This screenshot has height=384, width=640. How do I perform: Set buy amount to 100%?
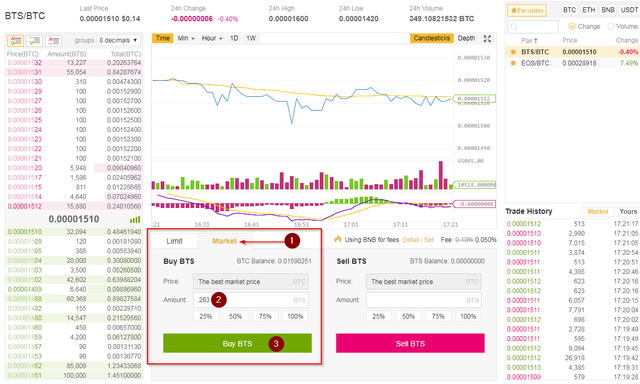coord(295,316)
